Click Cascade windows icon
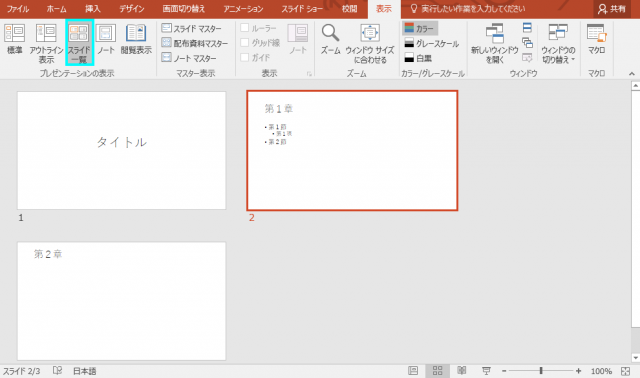The width and height of the screenshot is (640, 378). click(527, 42)
